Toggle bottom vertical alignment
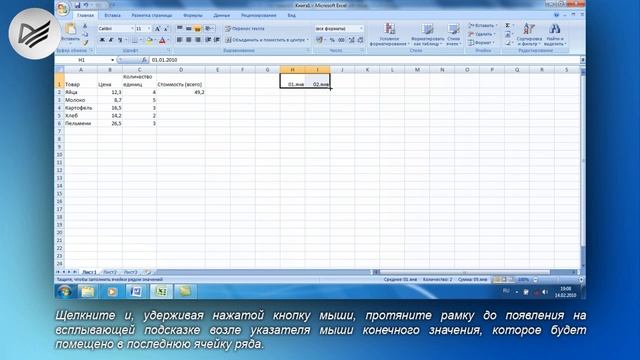The height and width of the screenshot is (360, 640). coord(198,29)
